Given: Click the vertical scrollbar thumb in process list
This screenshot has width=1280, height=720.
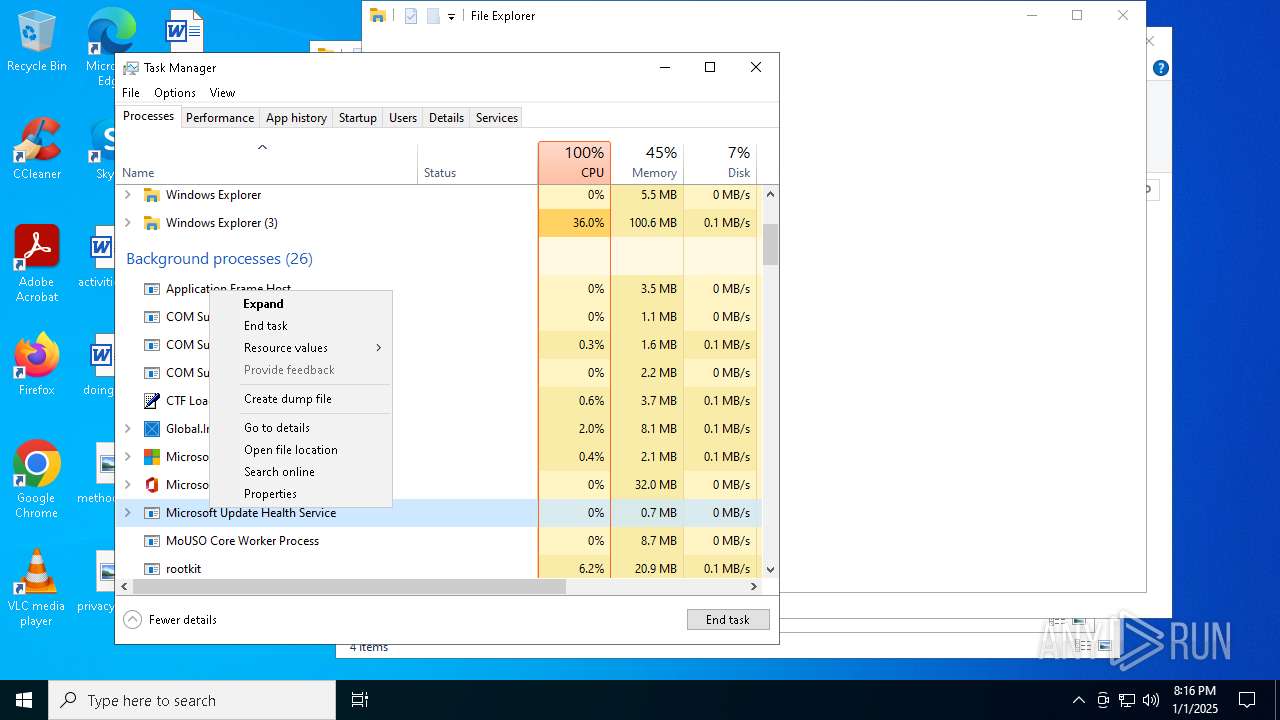Looking at the screenshot, I should (770, 244).
